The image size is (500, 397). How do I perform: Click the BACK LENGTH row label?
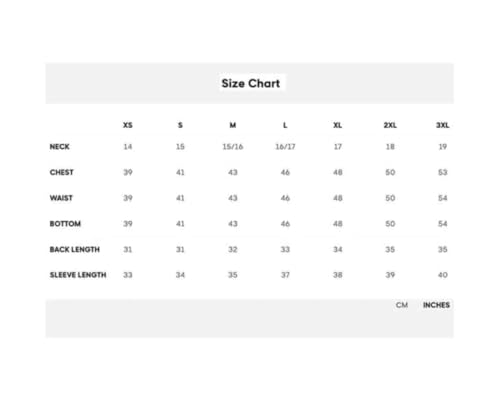click(75, 249)
